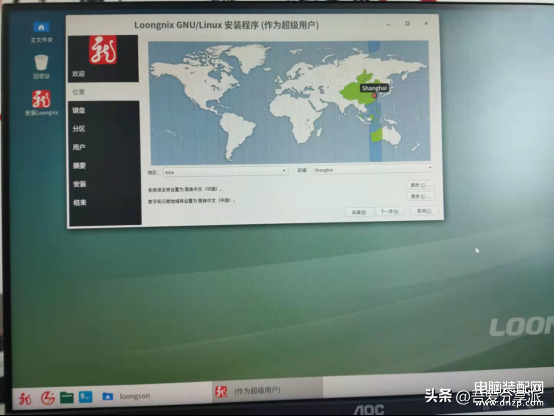
Task: Click the number and date locale text line
Action: (x=191, y=201)
